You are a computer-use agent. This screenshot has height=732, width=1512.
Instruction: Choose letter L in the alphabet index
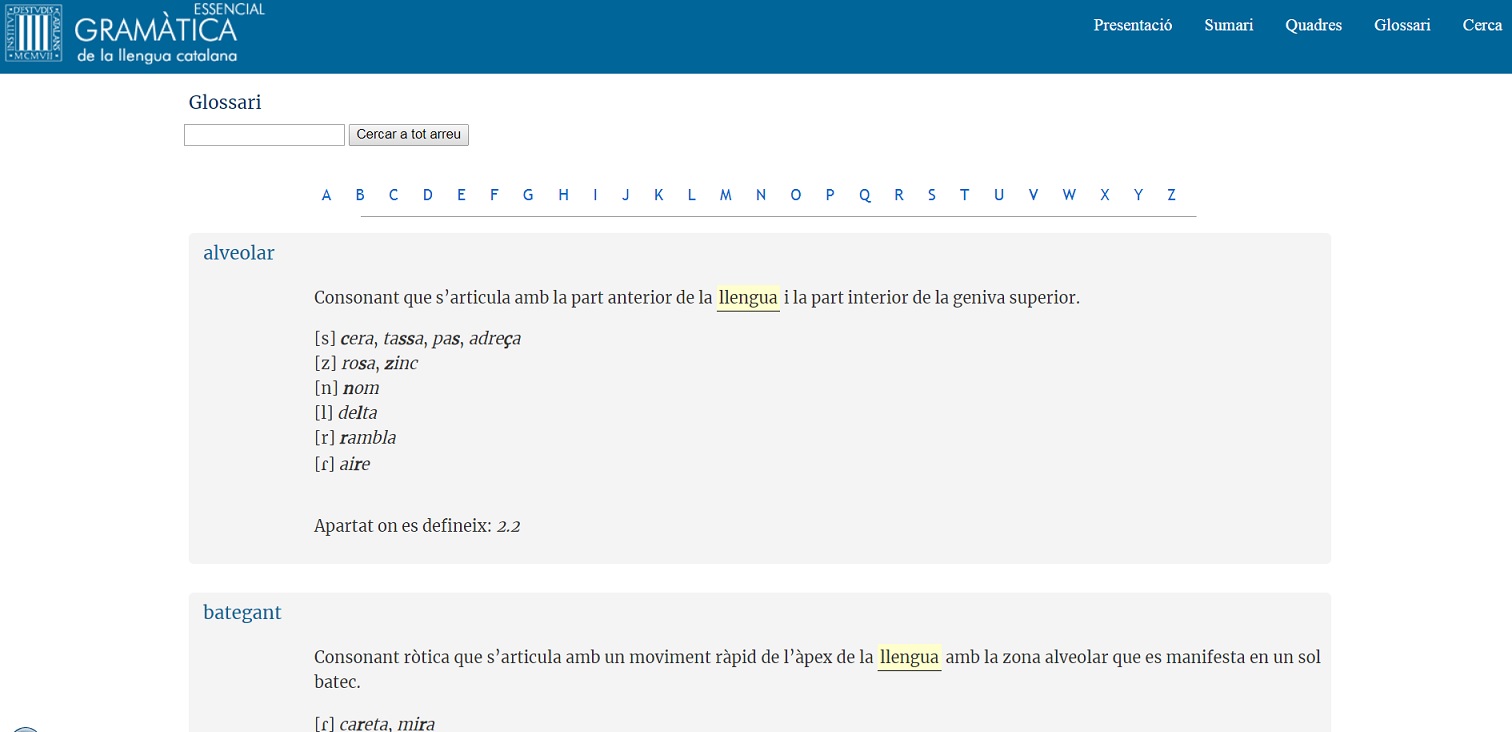691,195
